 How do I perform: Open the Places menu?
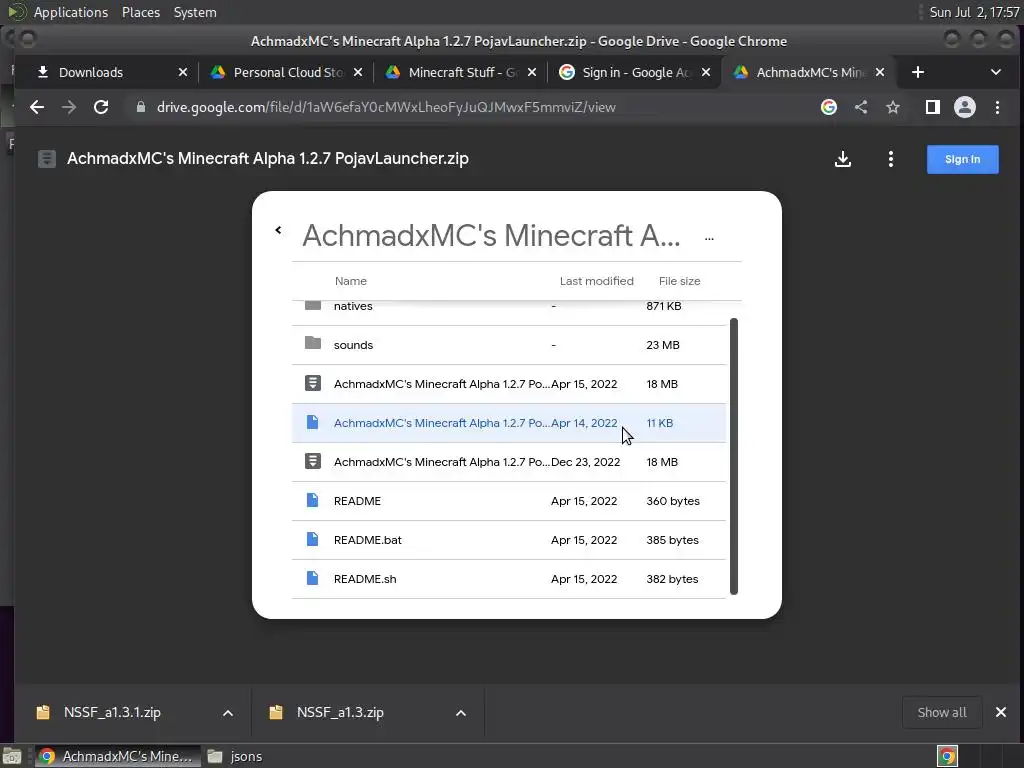coord(141,12)
